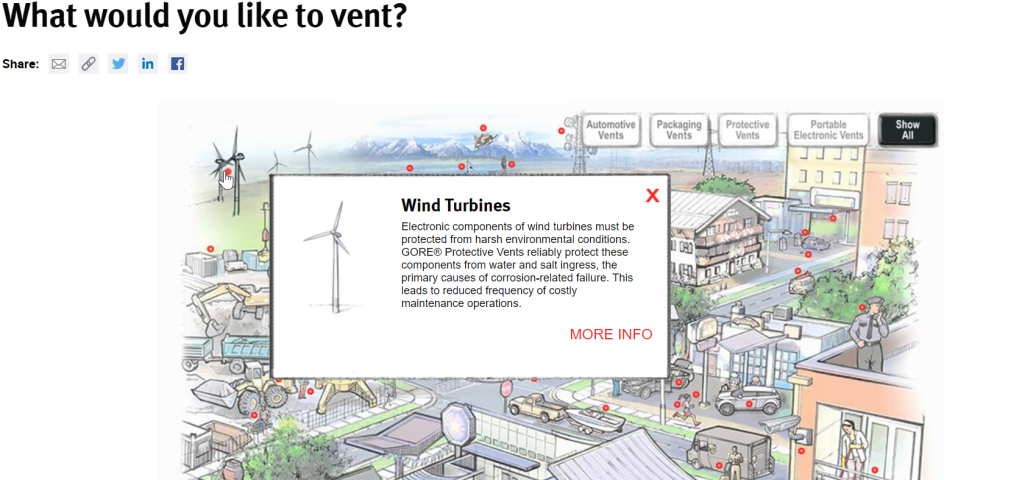Copy the page link with the chain icon
Viewport: 1036px width, 480px height.
click(x=89, y=64)
